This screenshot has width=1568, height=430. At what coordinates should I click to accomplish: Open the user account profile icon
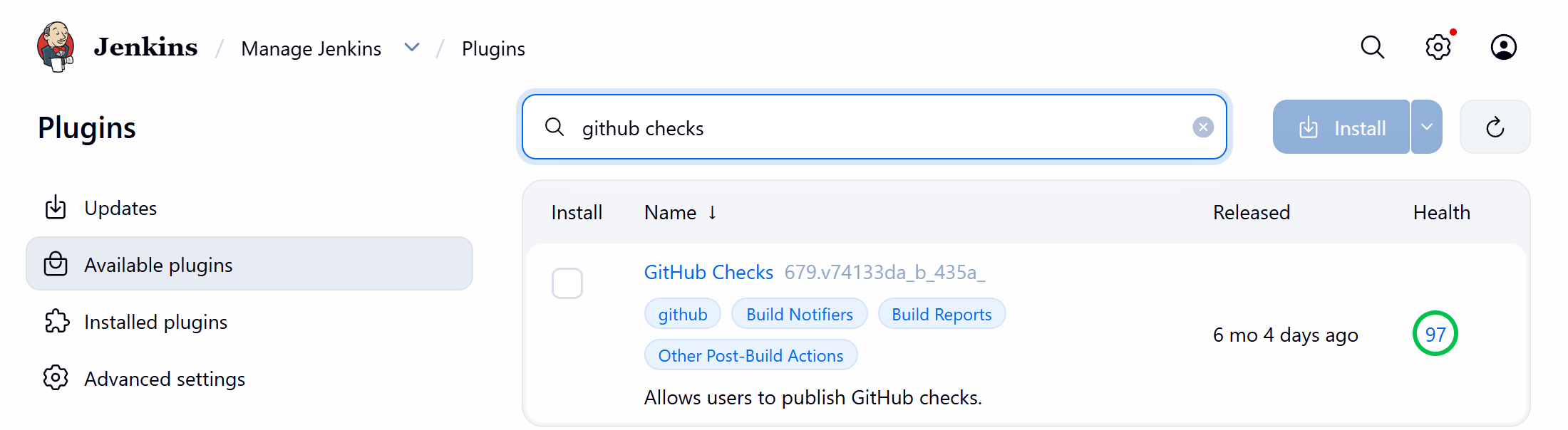tap(1503, 48)
